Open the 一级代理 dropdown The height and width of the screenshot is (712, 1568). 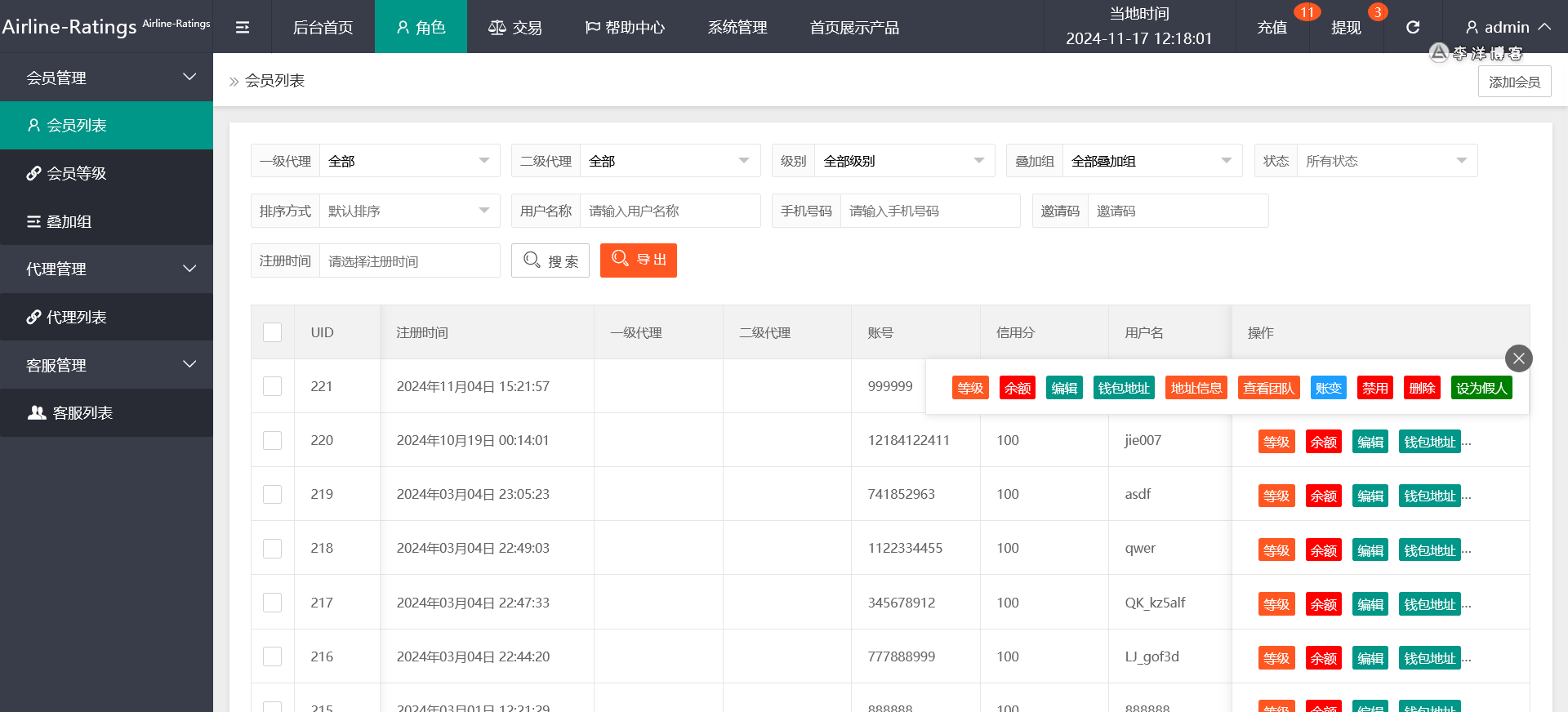[x=408, y=161]
